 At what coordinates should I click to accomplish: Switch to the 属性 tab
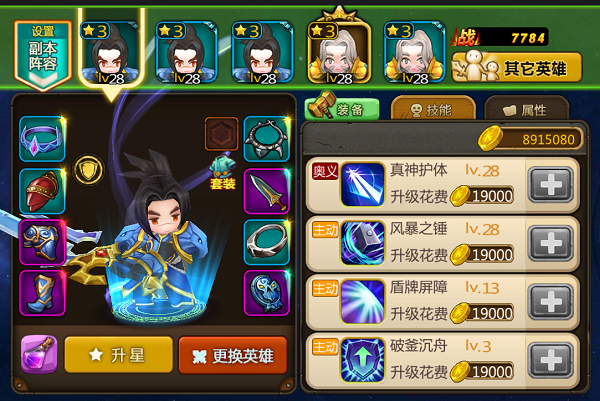(526, 110)
